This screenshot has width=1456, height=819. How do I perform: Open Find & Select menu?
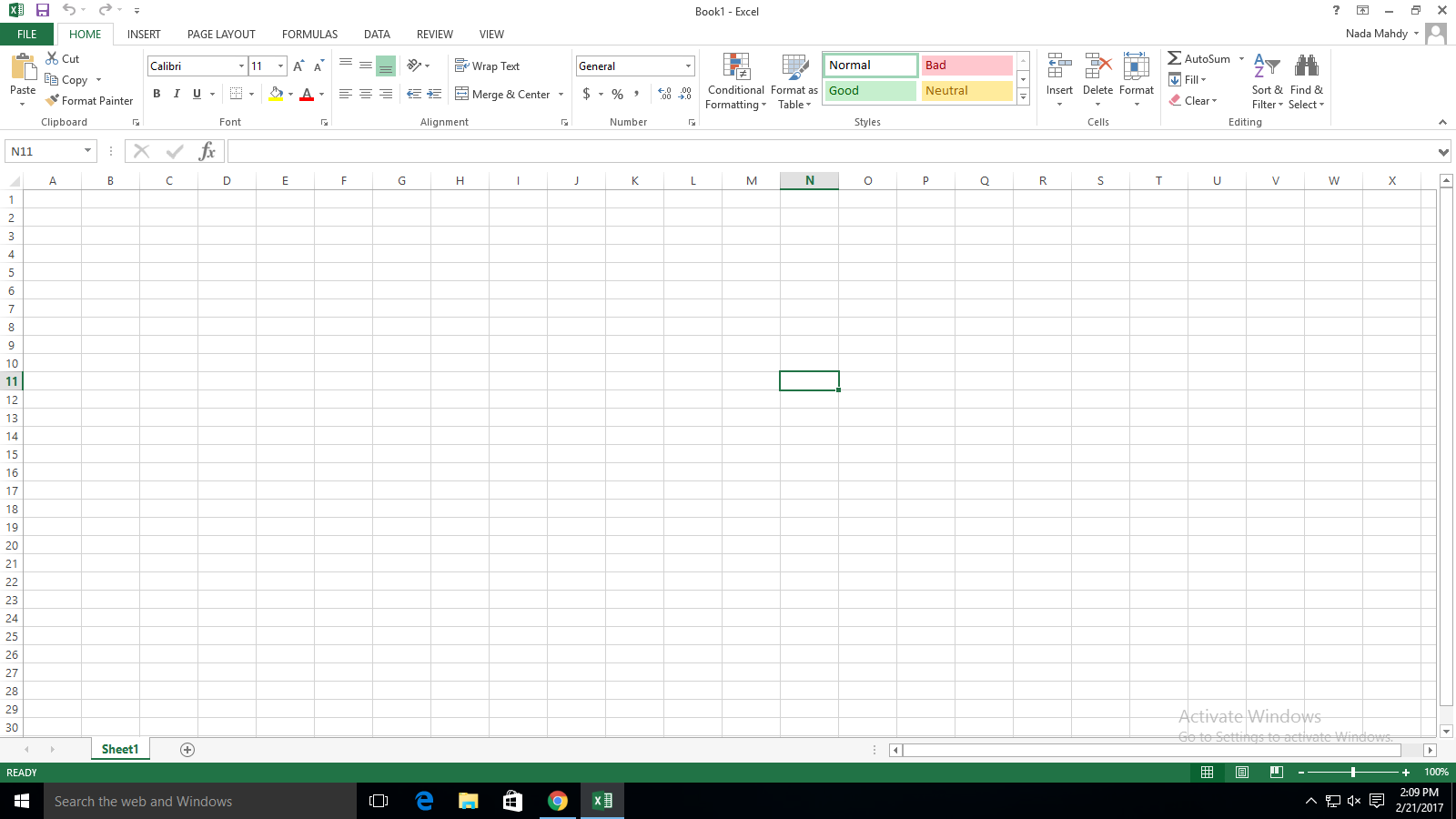pos(1307,82)
